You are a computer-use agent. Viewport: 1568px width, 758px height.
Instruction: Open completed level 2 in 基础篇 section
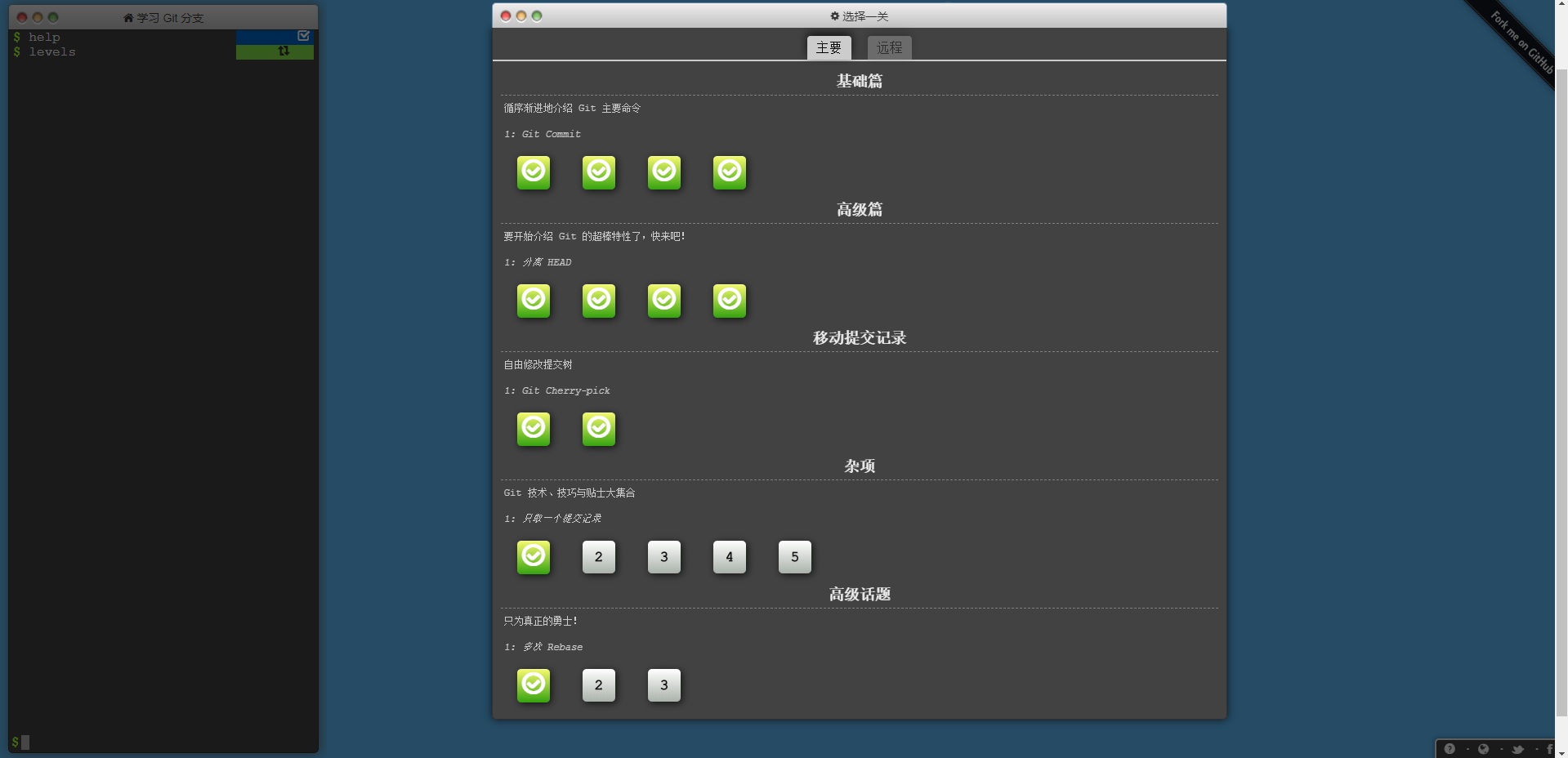coord(599,172)
